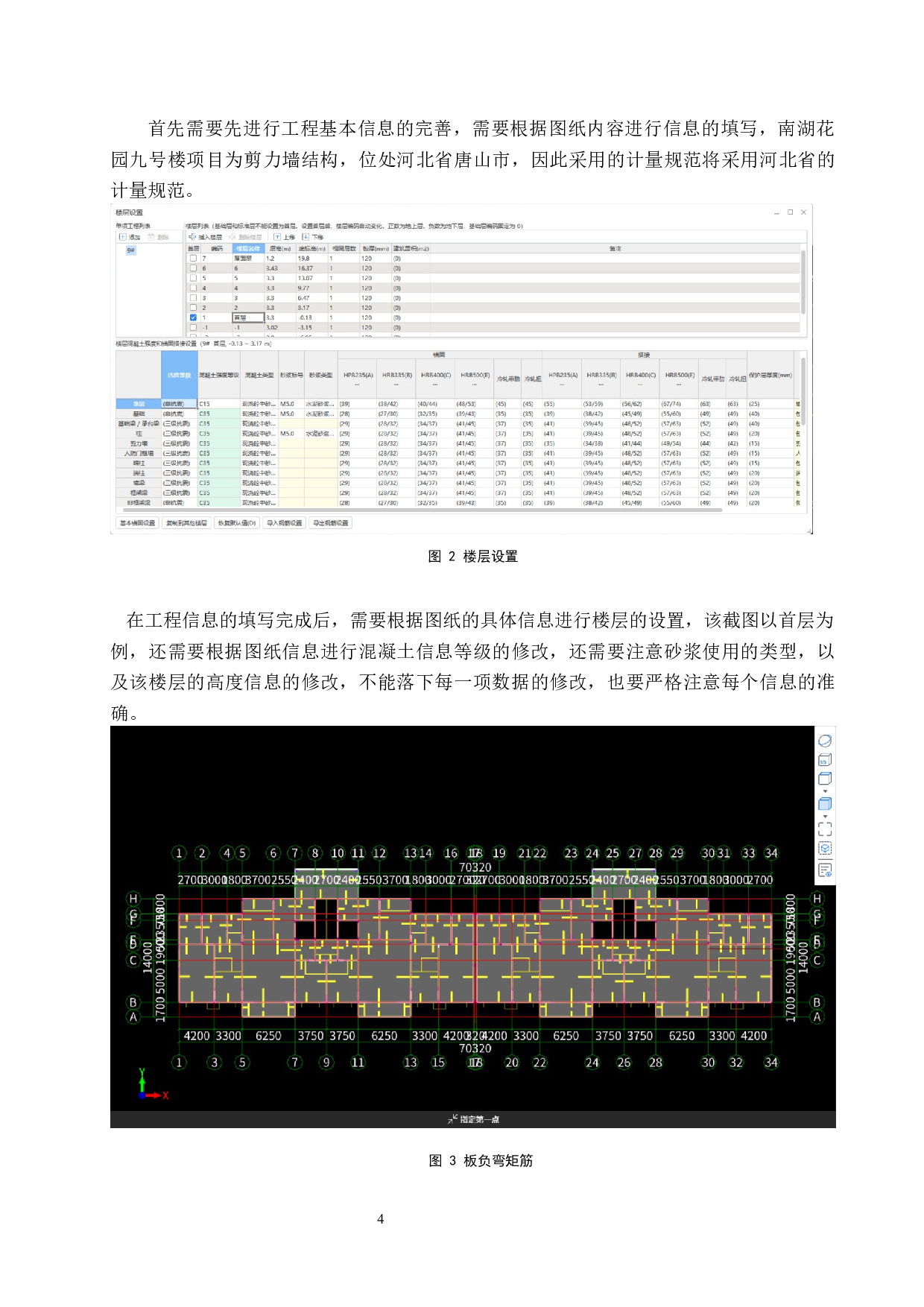Click concrete grade cell C15
Screen dimensions: 924x1307
coord(218,404)
